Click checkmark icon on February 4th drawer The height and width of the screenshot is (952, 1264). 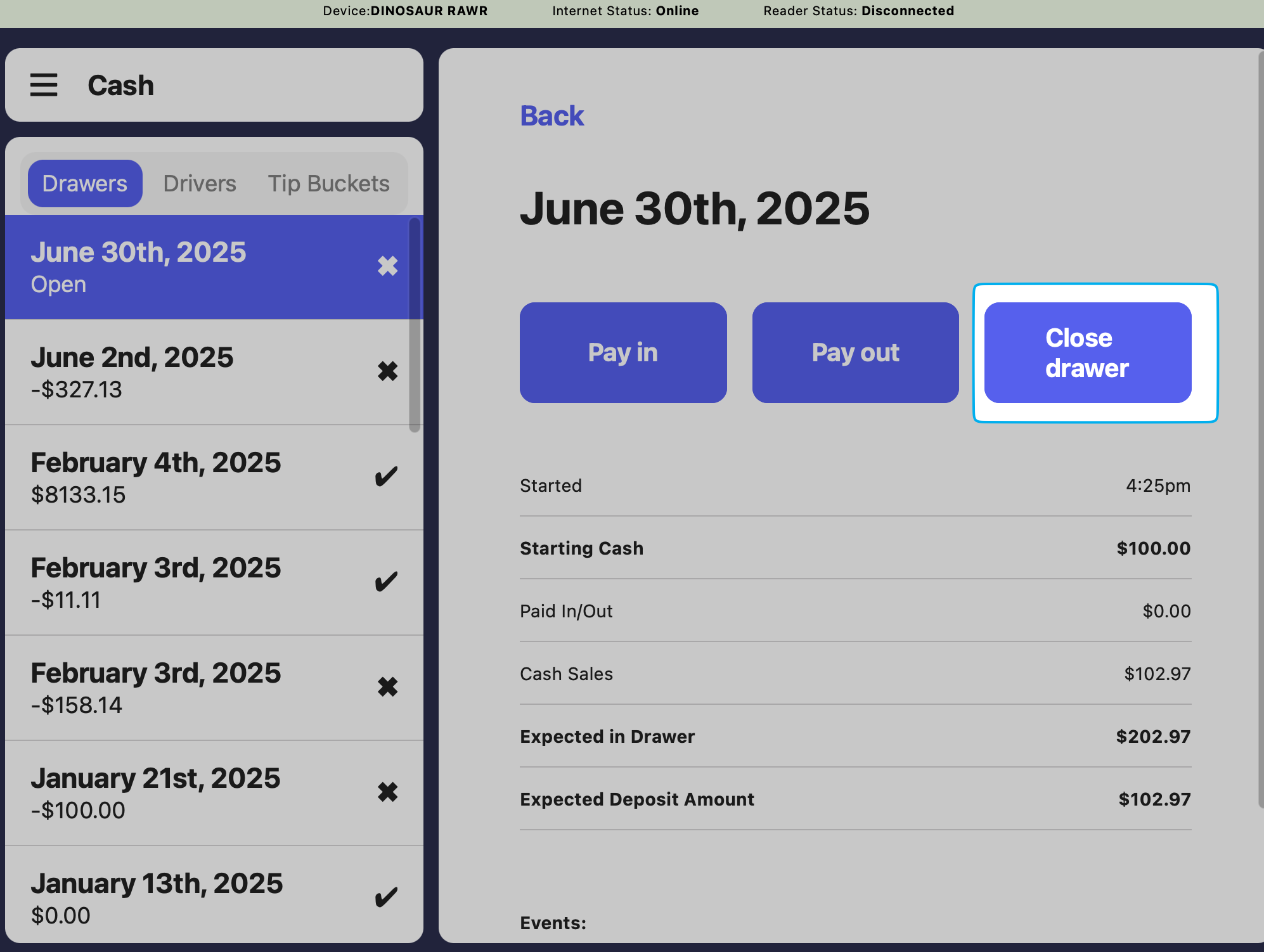386,476
